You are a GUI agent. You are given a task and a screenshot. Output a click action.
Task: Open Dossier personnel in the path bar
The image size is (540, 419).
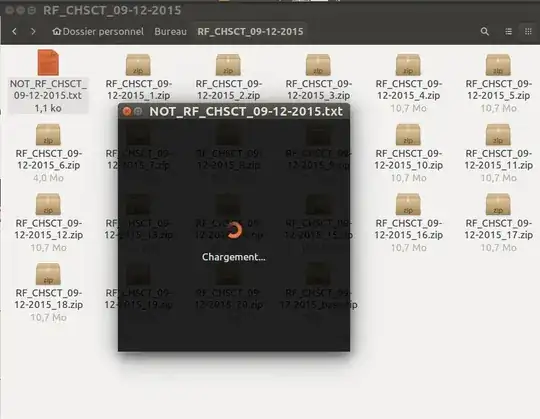[98, 32]
